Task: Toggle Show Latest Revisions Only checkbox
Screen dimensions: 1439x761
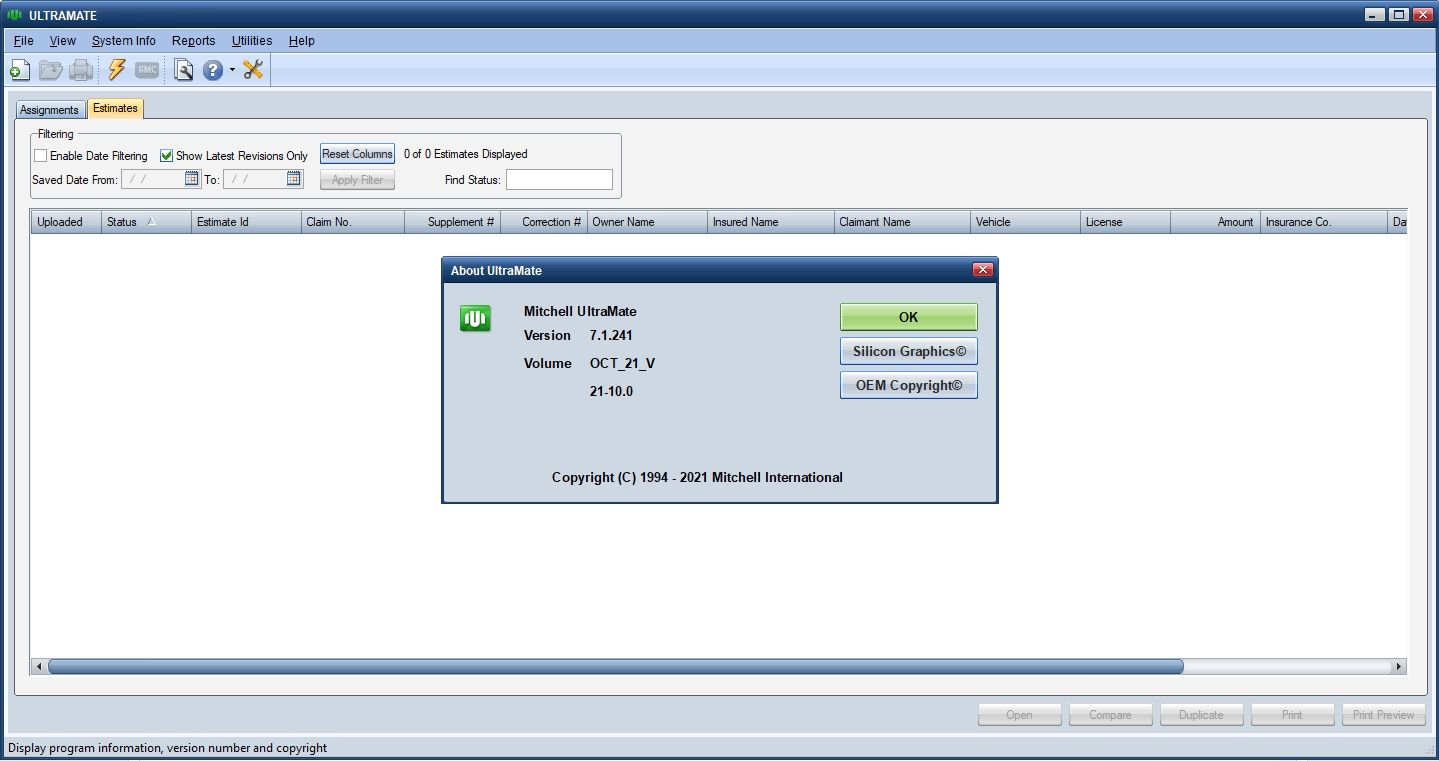Action: (x=167, y=156)
